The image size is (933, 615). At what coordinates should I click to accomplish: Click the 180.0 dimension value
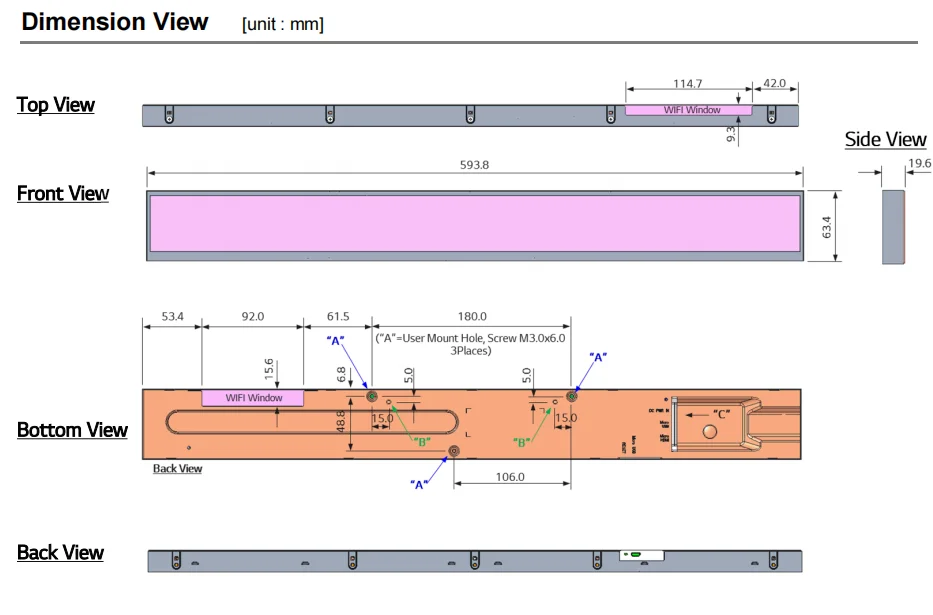pyautogui.click(x=472, y=316)
